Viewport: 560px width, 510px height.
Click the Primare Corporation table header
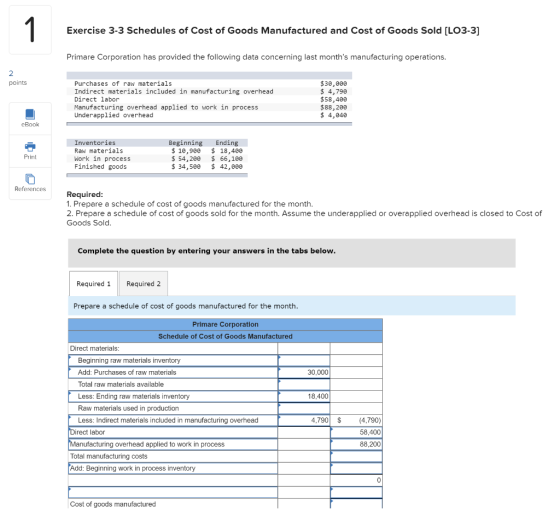225,324
